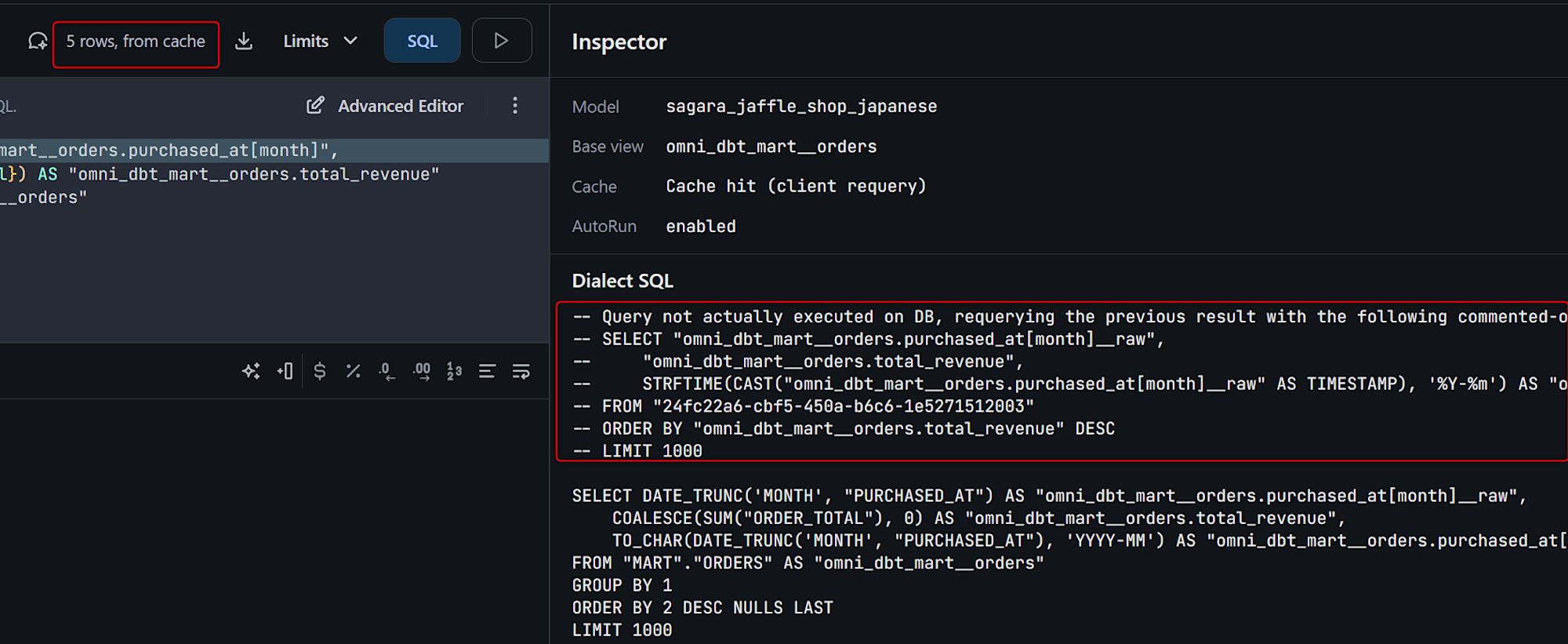This screenshot has width=1568, height=644.
Task: Toggle text wrapping in cells
Action: pyautogui.click(x=521, y=371)
